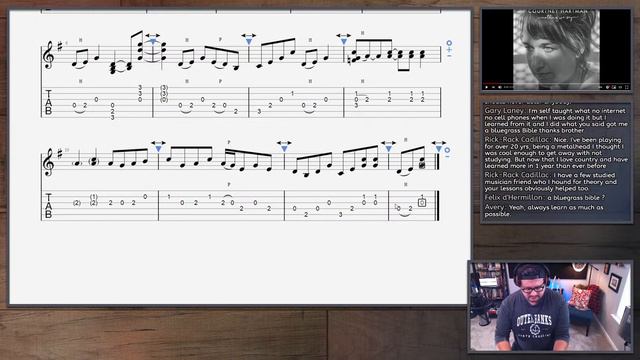
Task: Click the next-video button in the YouTube player
Action: (493, 87)
